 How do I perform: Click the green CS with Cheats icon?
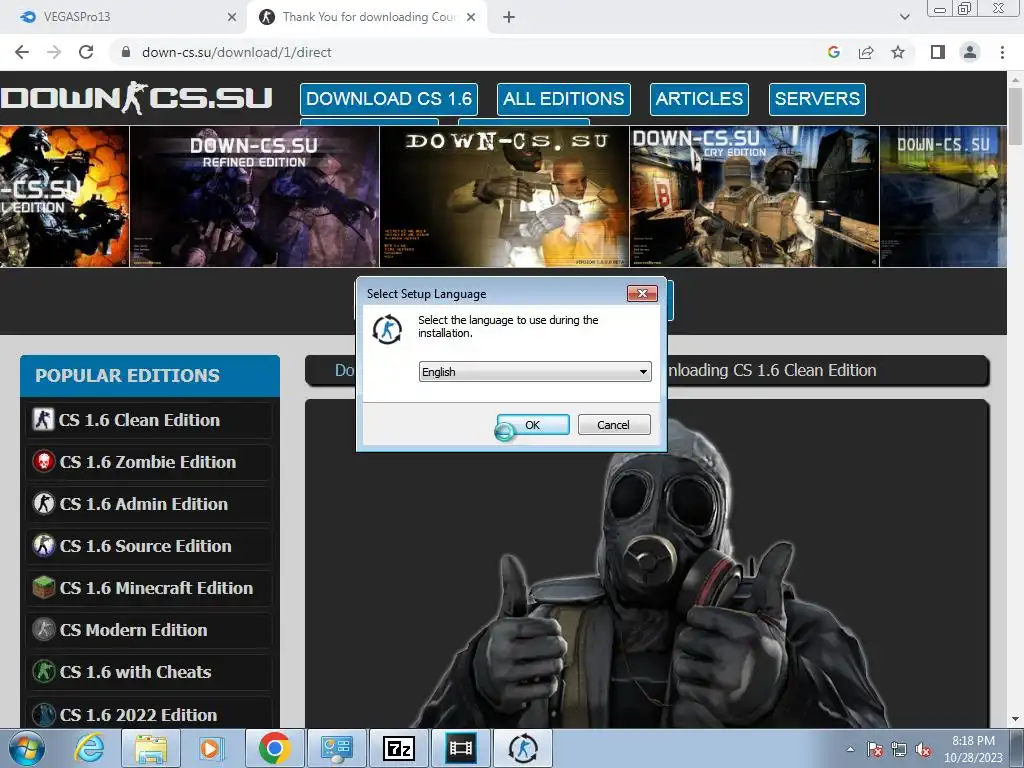point(44,671)
